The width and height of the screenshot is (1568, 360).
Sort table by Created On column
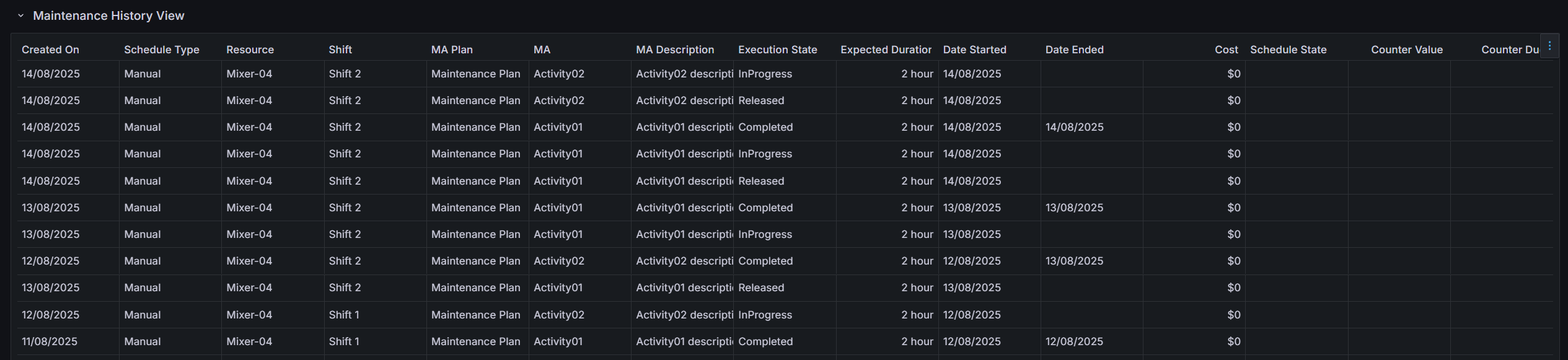click(50, 50)
